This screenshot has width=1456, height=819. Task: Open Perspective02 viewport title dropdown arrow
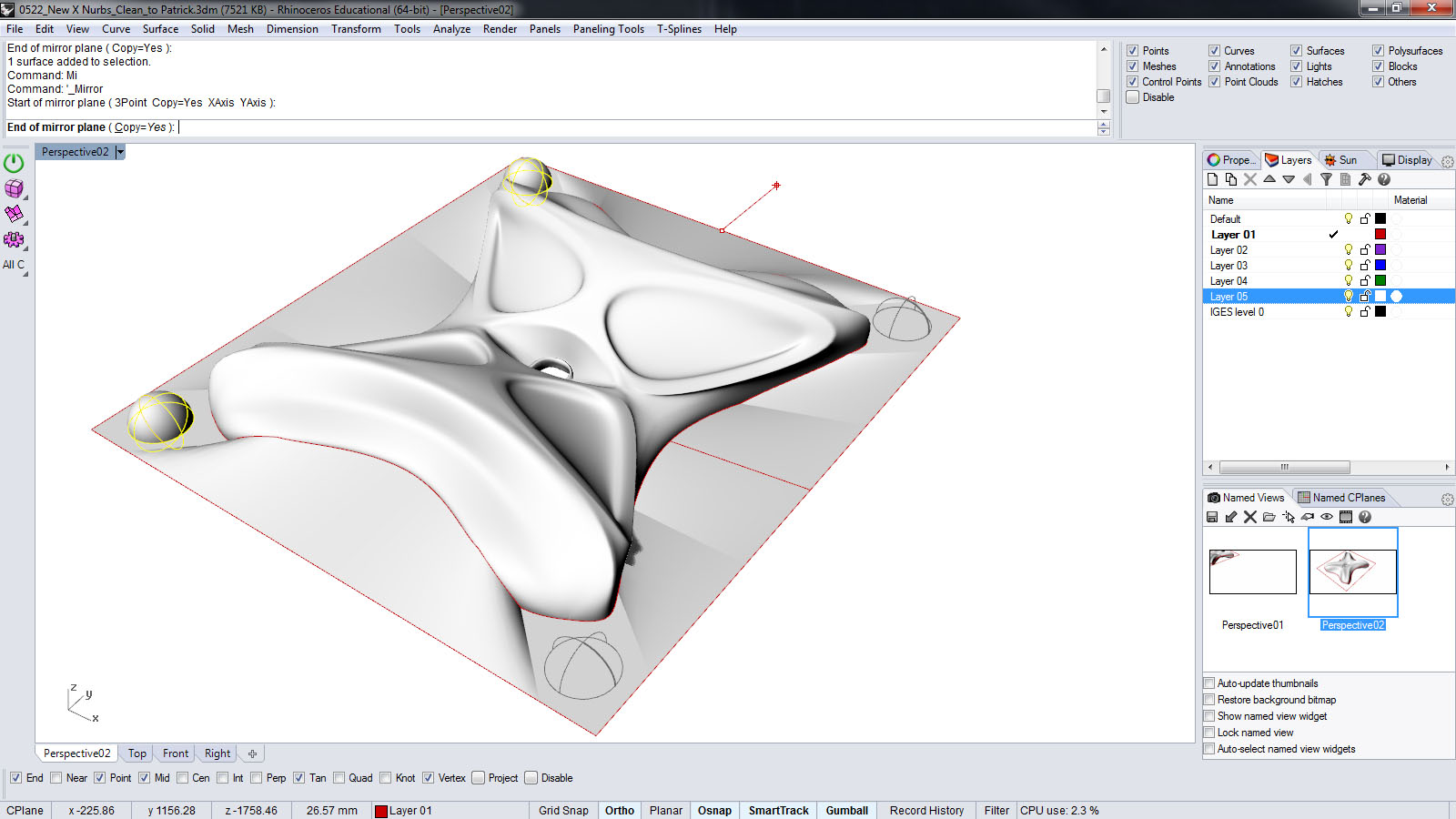click(120, 152)
